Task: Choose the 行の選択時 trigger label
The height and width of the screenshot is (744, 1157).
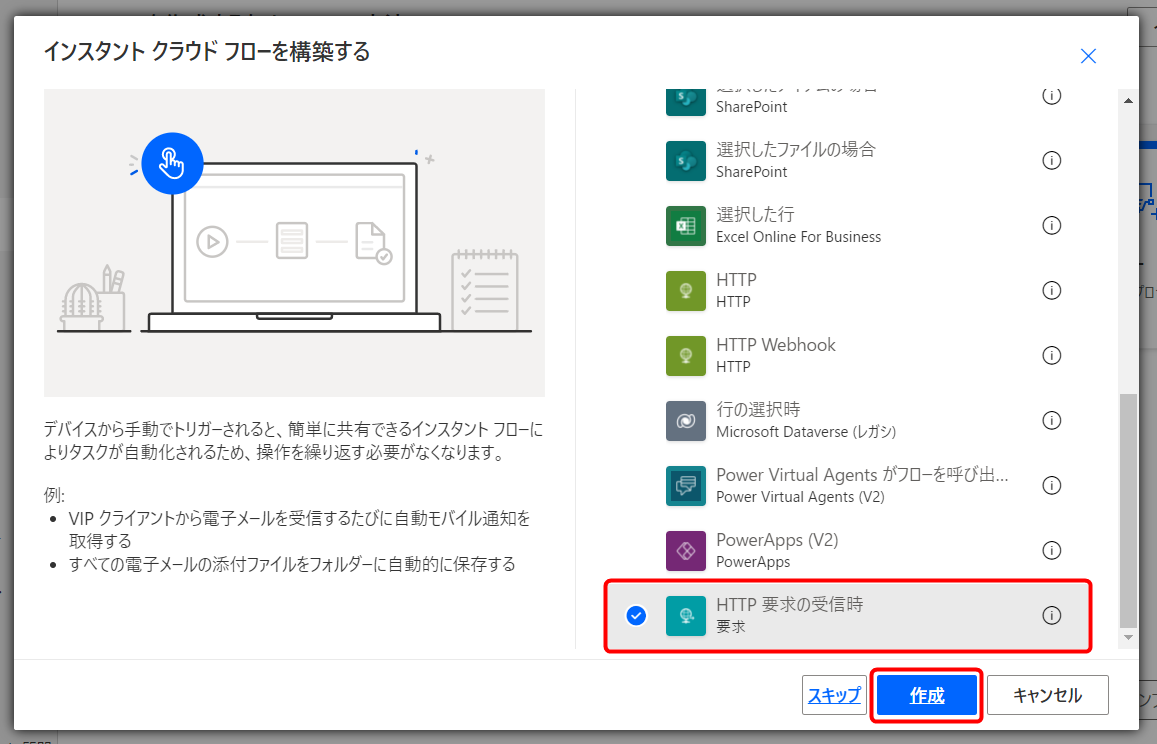Action: [x=758, y=409]
